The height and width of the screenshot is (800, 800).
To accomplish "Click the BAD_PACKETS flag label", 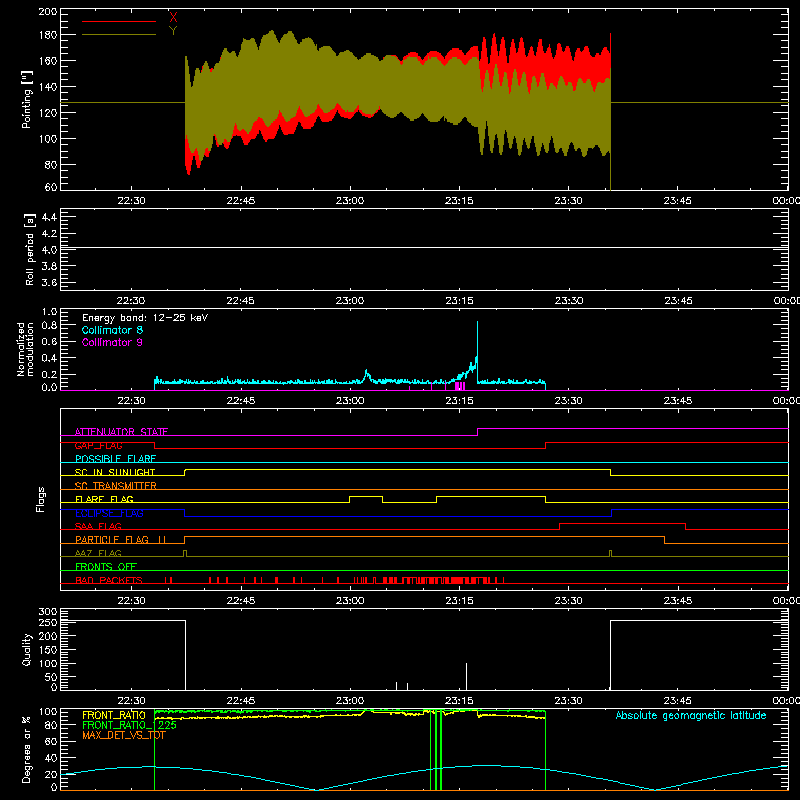I will (x=109, y=580).
